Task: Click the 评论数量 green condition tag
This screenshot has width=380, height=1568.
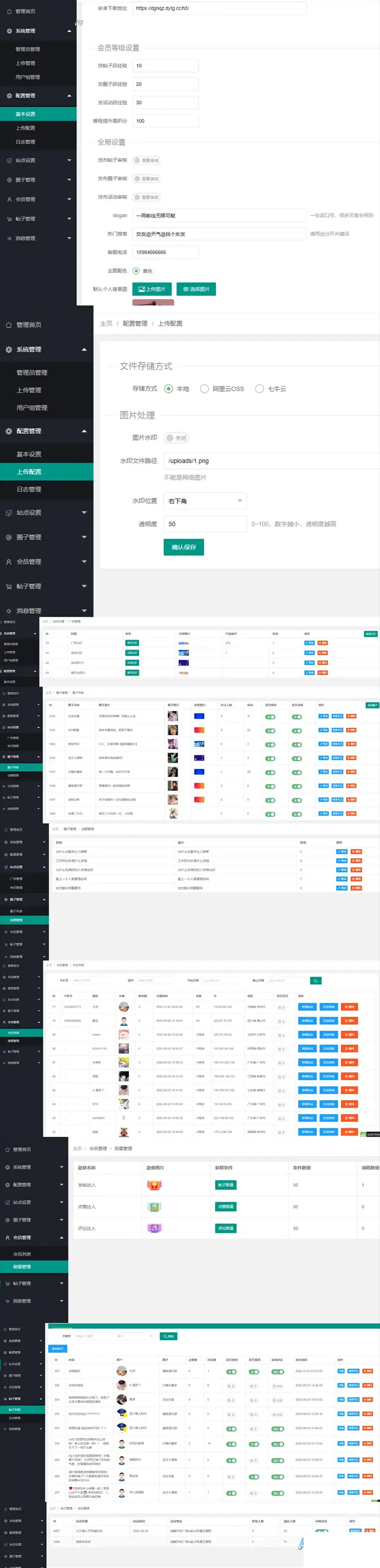Action: point(225,1228)
